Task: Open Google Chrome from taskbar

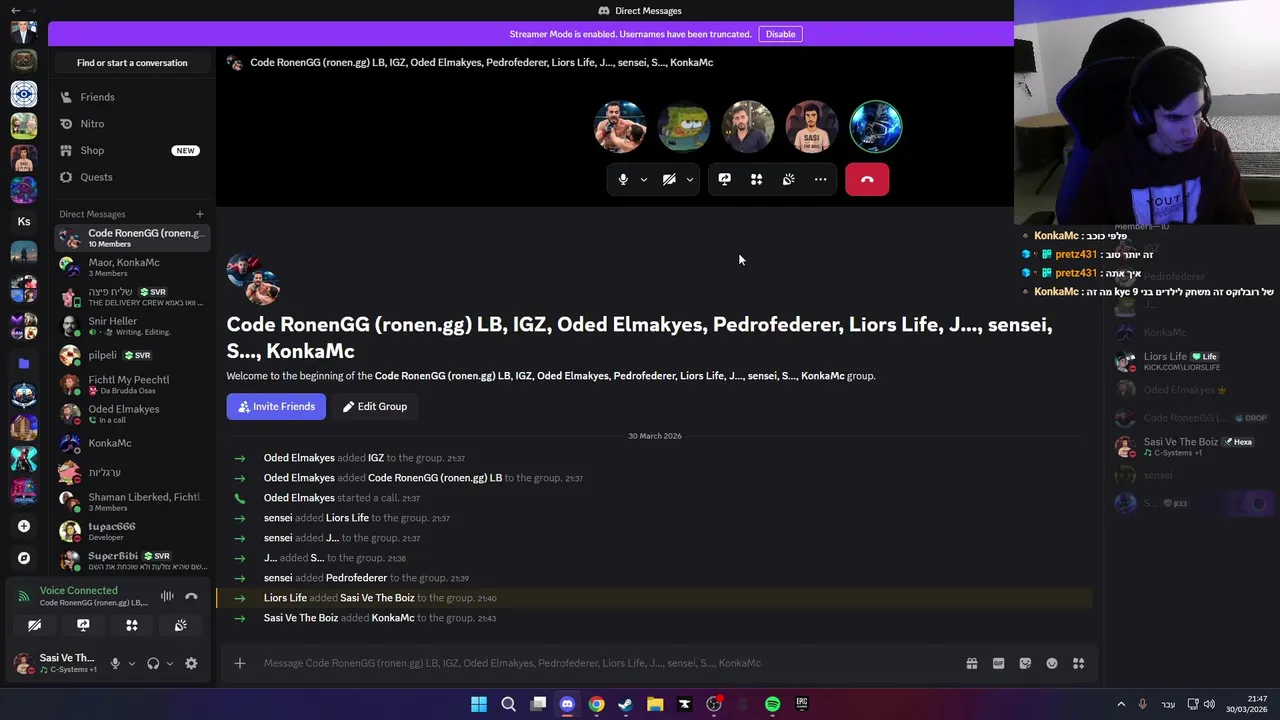Action: [596, 704]
